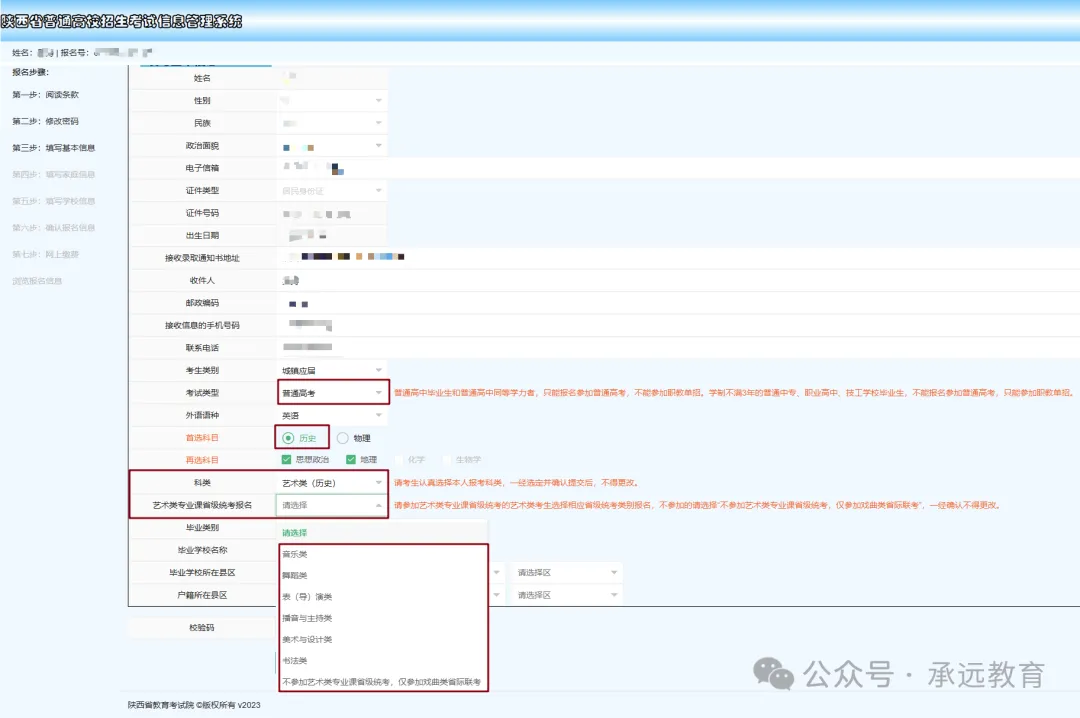Image resolution: width=1080 pixels, height=718 pixels.
Task: Open 第七步：网上缴费 step
Action: point(45,254)
